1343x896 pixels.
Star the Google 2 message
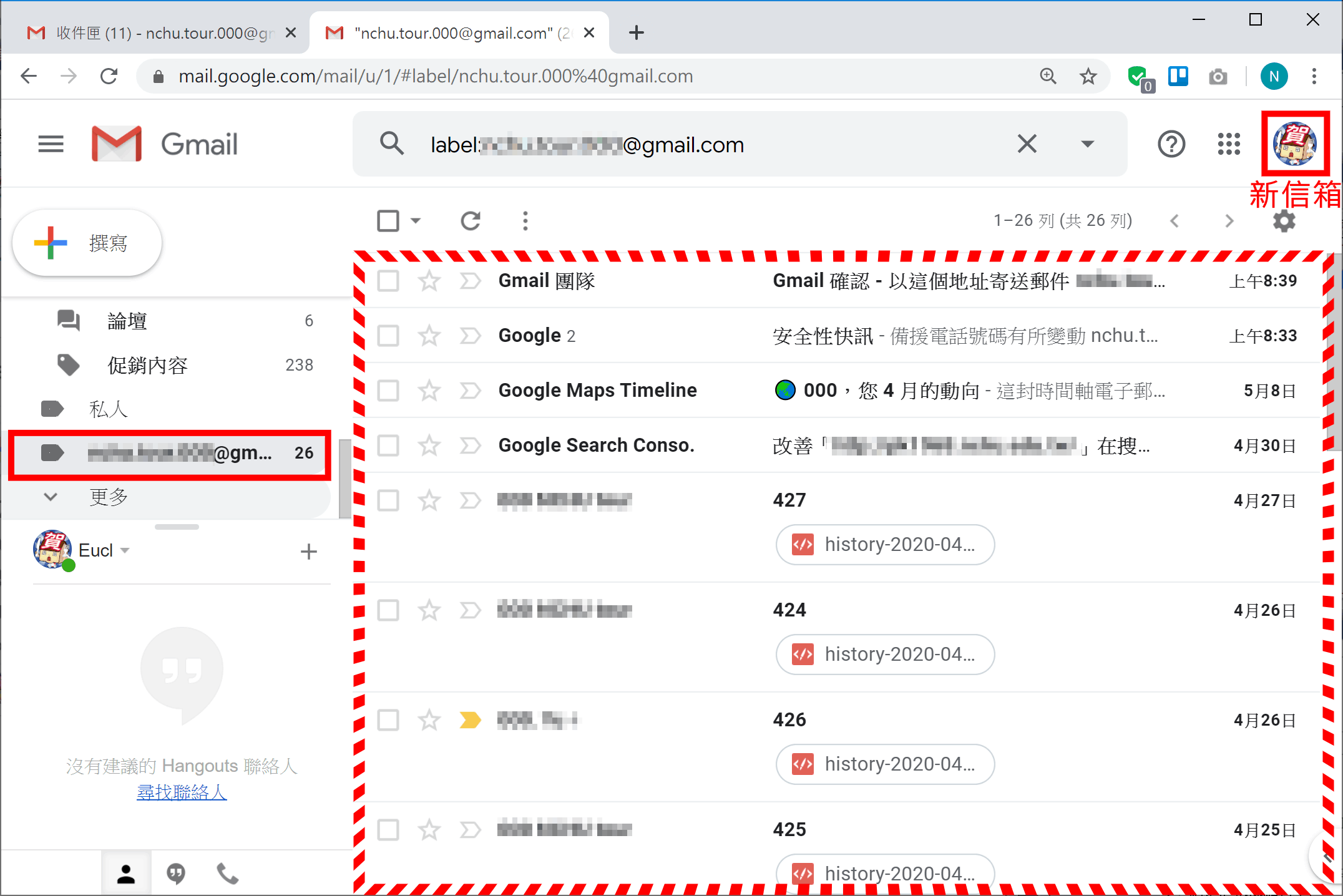429,336
